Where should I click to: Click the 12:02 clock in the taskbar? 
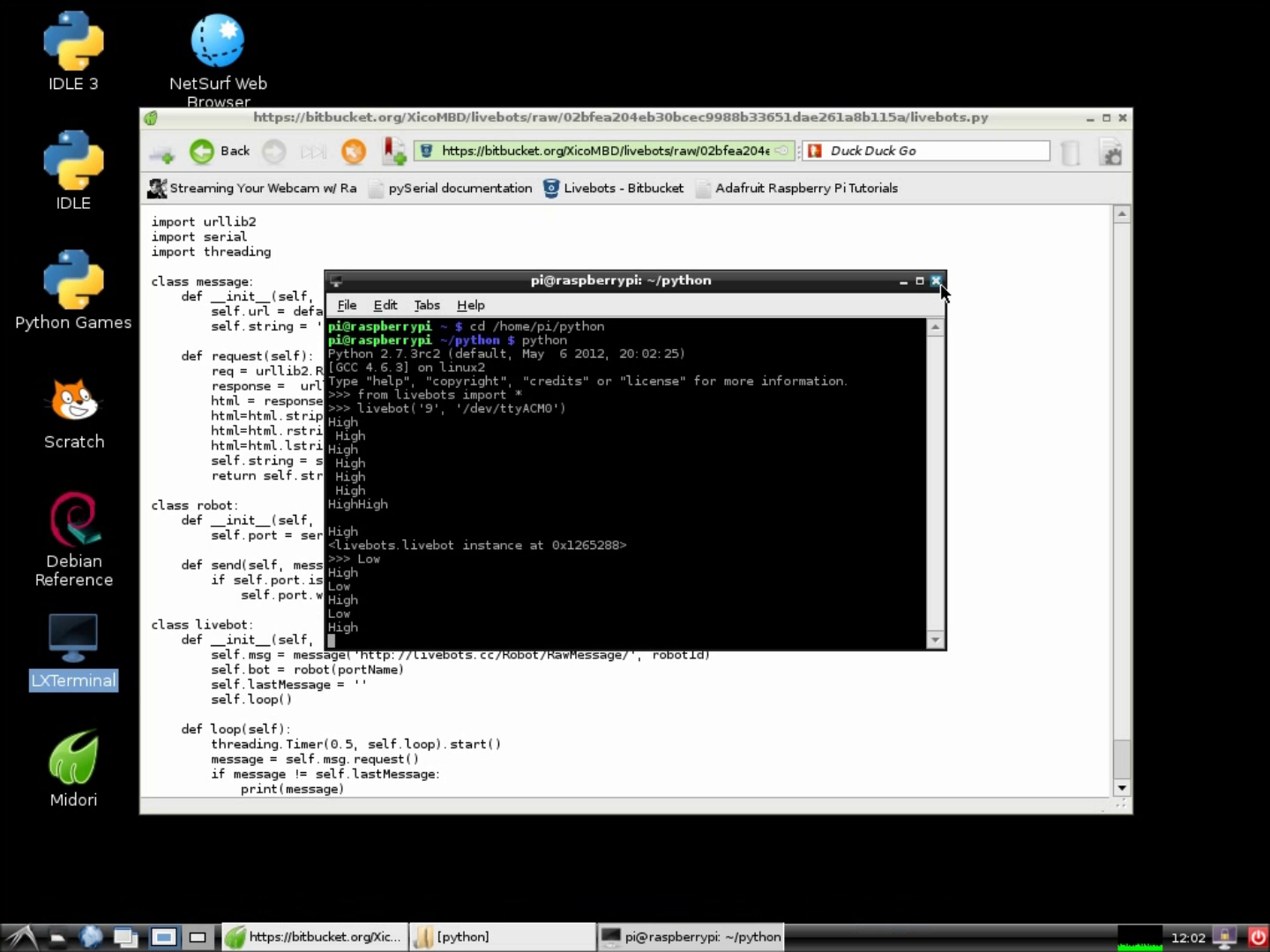click(1188, 937)
